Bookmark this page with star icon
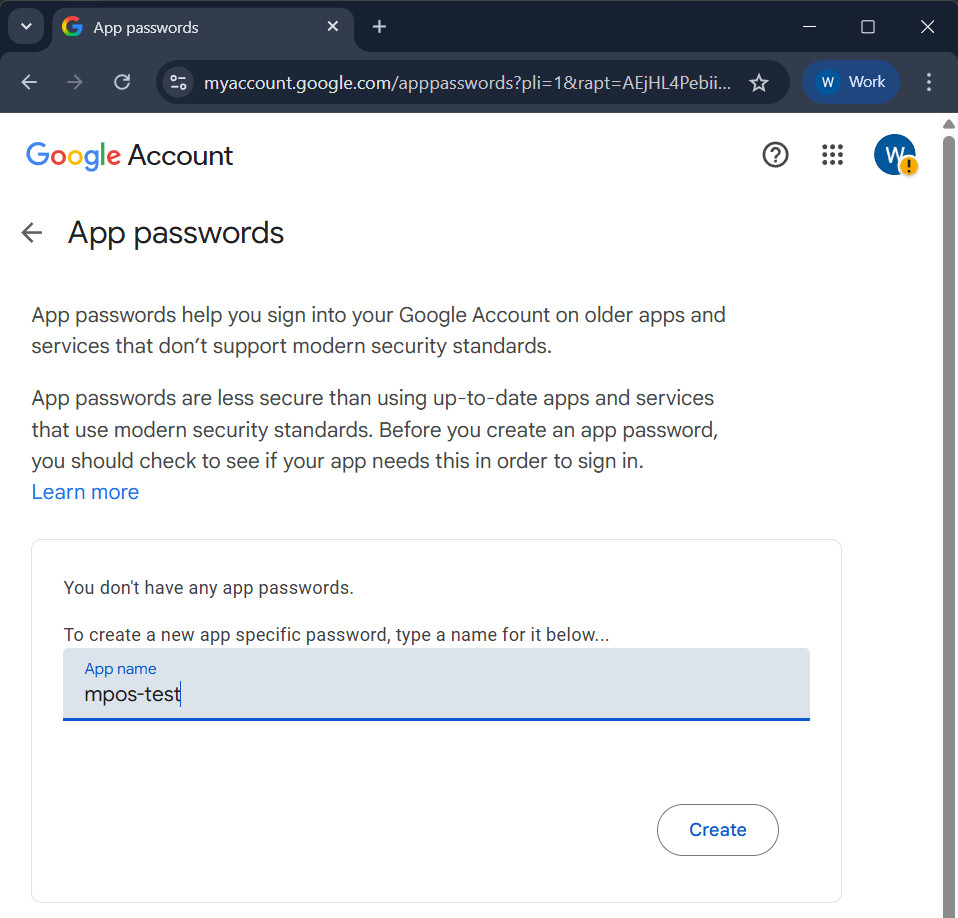The height and width of the screenshot is (918, 958). [x=759, y=82]
